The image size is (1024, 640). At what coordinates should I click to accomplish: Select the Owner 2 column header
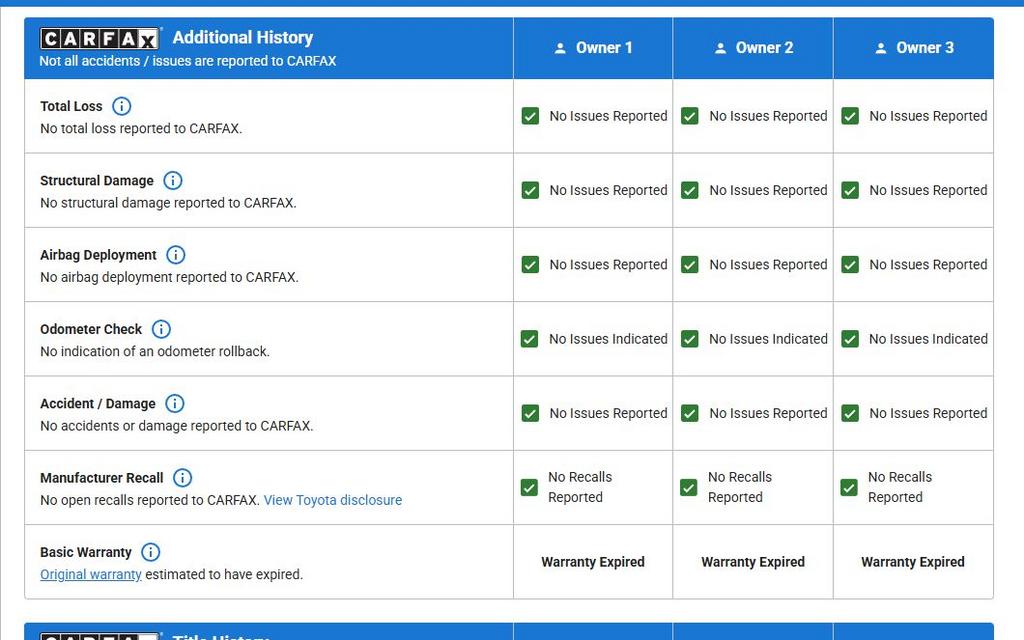pyautogui.click(x=753, y=48)
